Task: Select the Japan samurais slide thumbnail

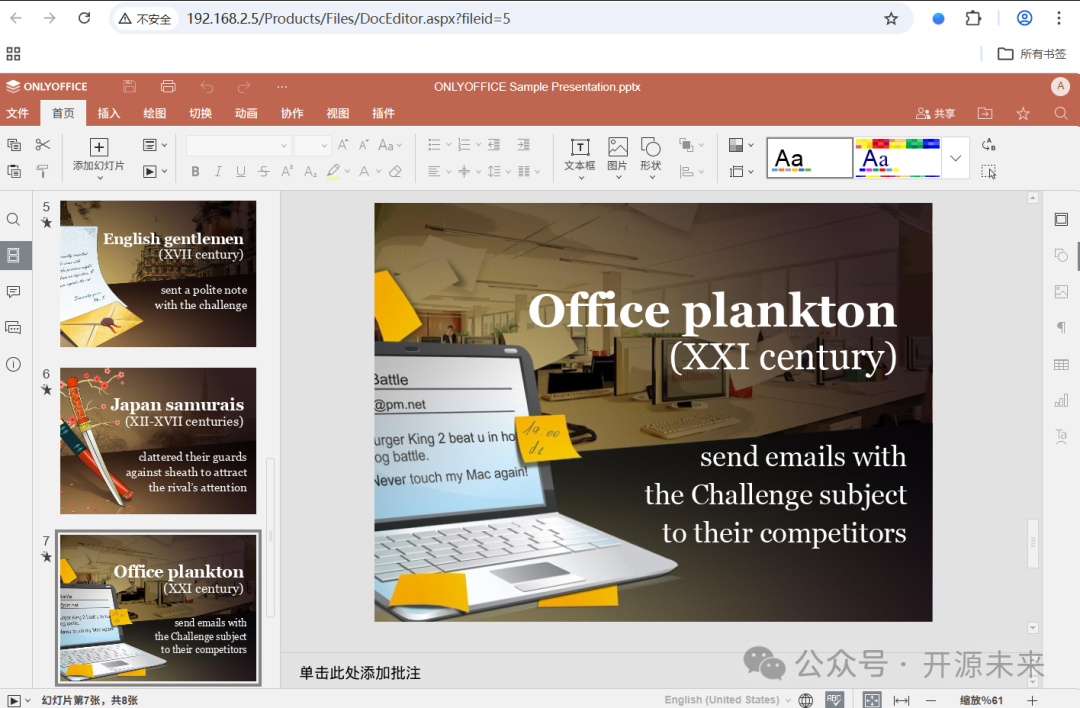Action: (157, 441)
